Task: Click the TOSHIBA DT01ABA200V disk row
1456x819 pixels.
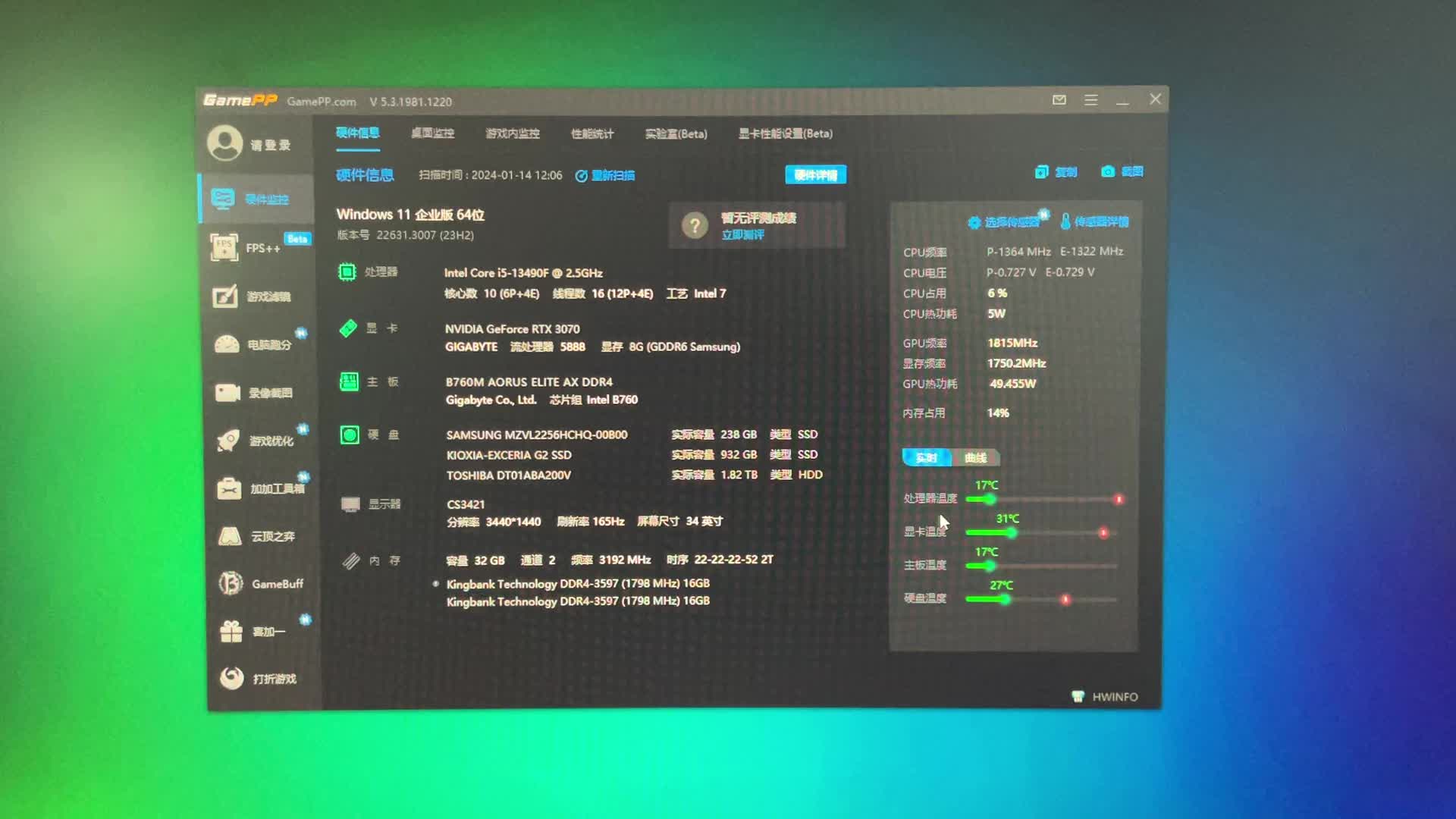Action: (634, 475)
